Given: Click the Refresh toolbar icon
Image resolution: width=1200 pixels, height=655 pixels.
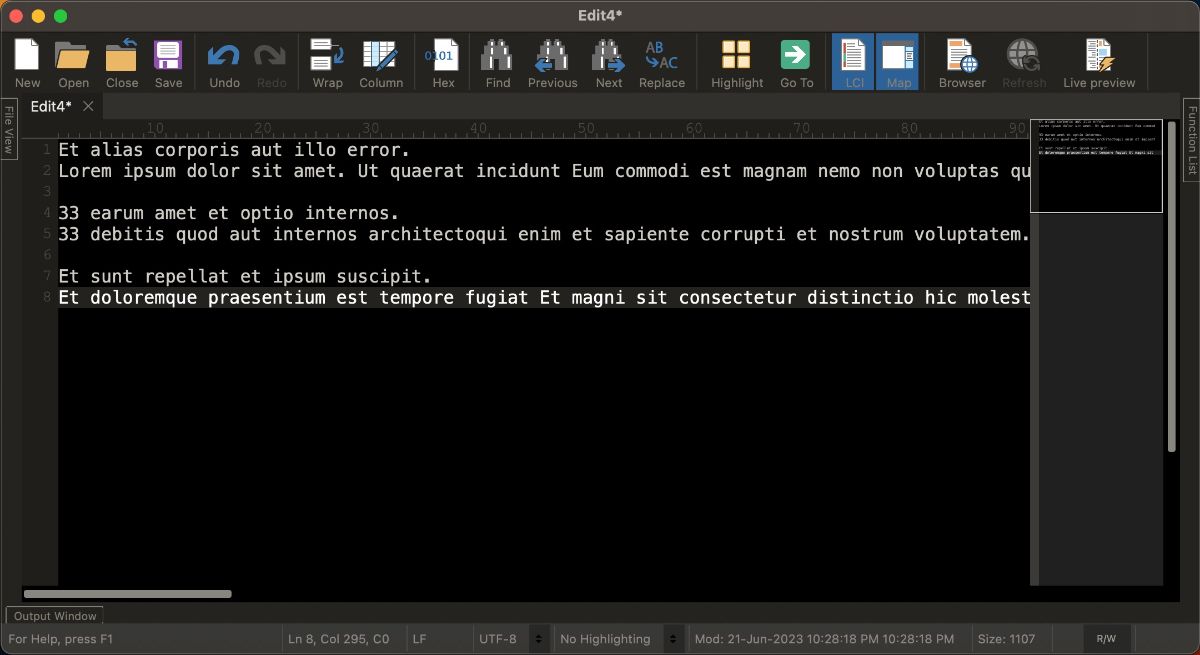Looking at the screenshot, I should pyautogui.click(x=1023, y=62).
